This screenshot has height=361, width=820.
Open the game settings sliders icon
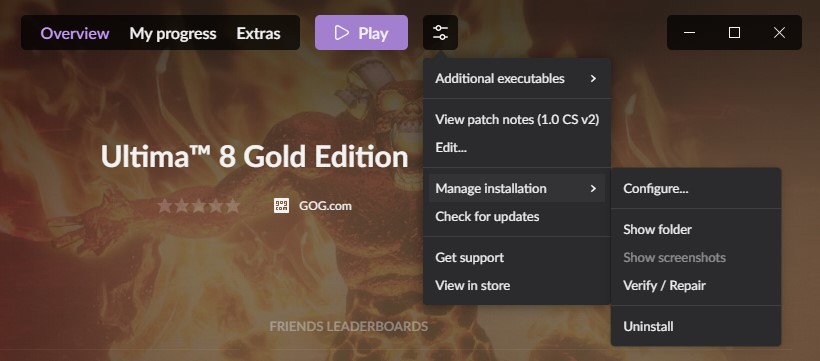(440, 32)
